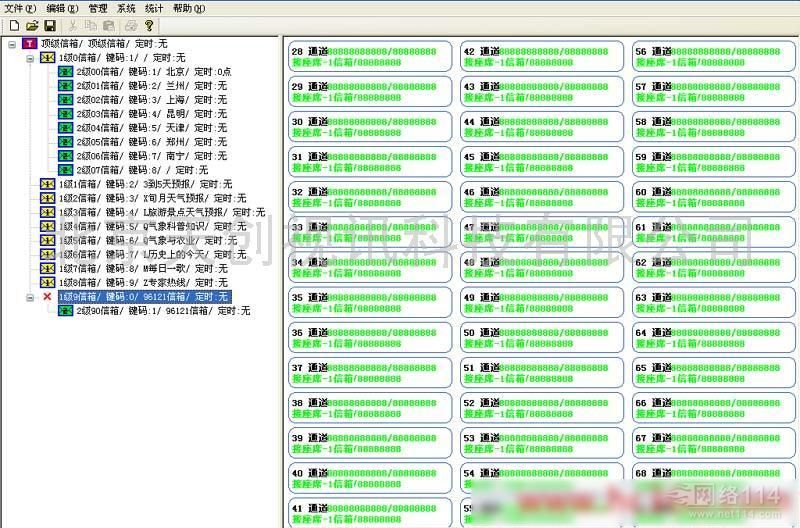Image resolution: width=800 pixels, height=528 pixels.
Task: Collapse the 顶级信箱 root tree node
Action: 11,44
